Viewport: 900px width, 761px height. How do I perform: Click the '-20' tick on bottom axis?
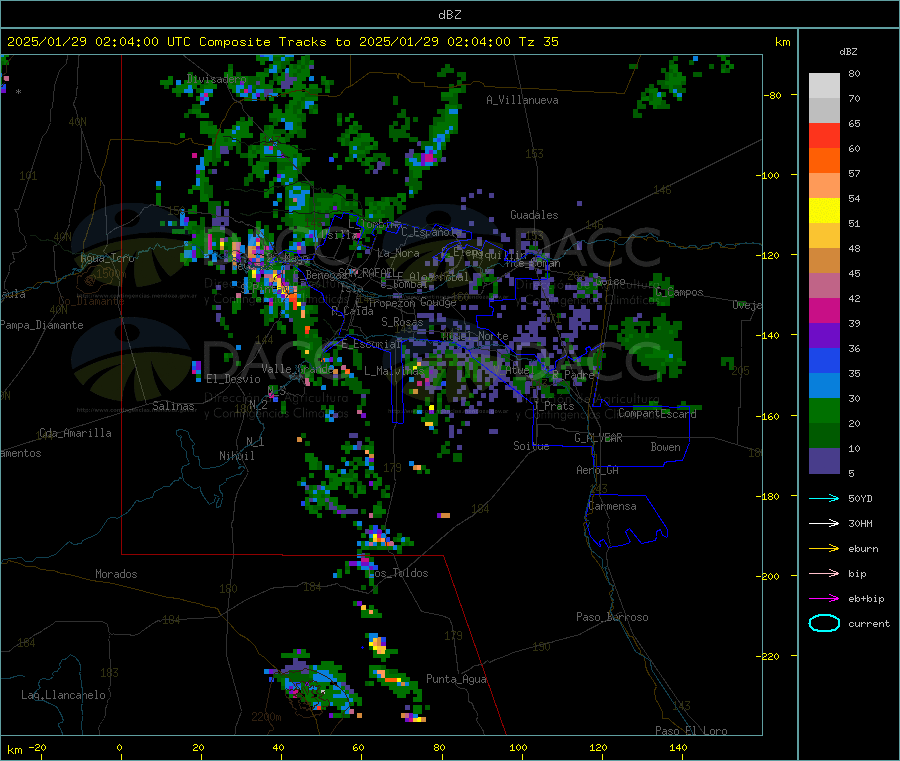(x=38, y=747)
